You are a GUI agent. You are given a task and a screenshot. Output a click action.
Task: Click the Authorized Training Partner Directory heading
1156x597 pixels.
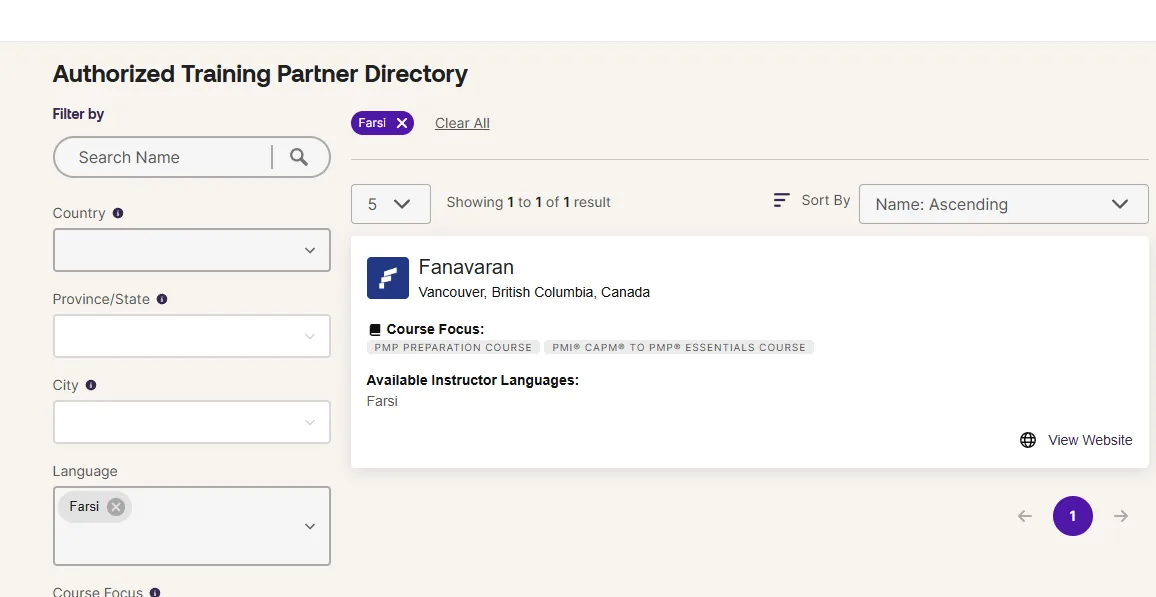(260, 74)
